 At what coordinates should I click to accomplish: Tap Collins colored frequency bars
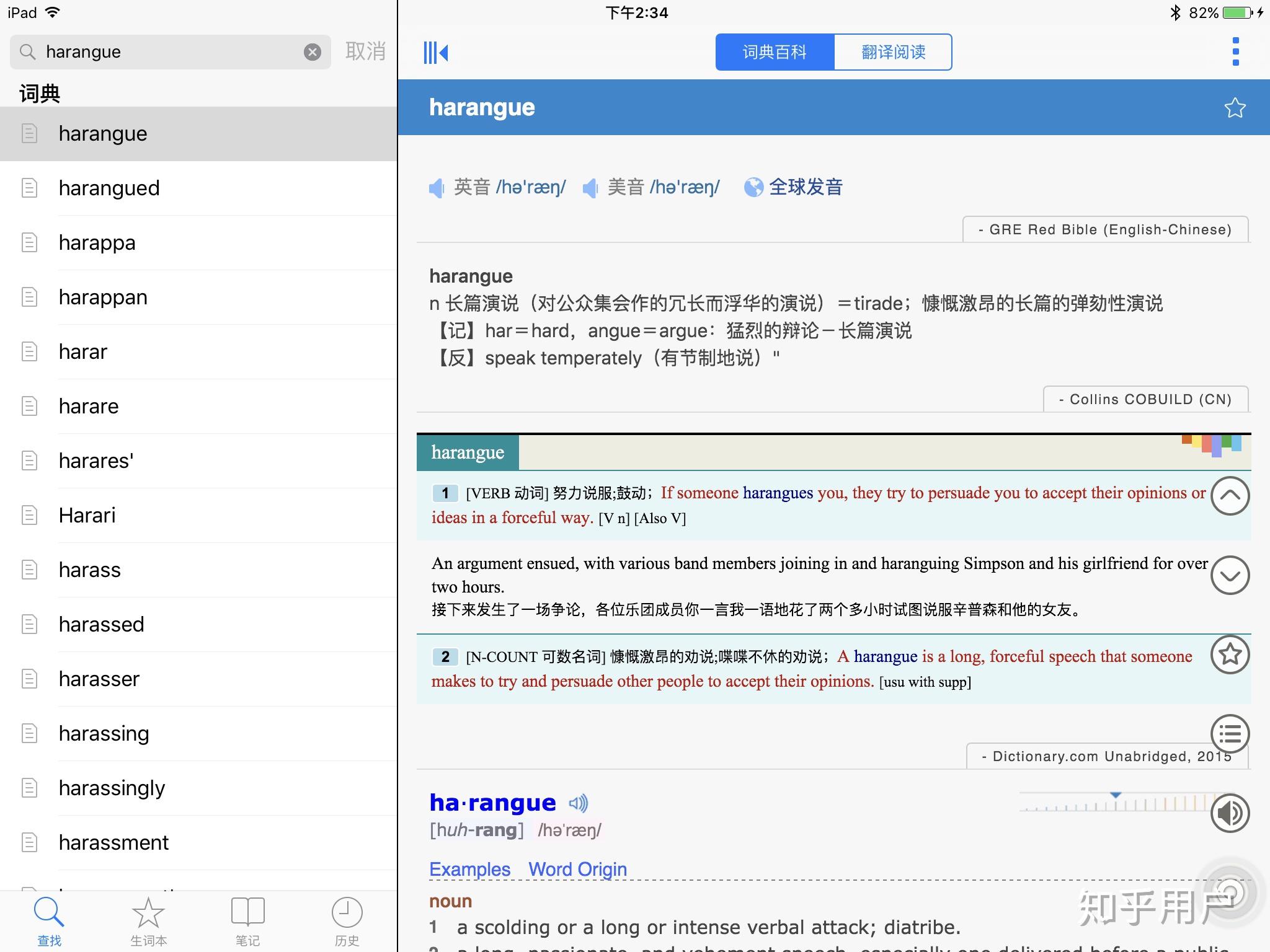(x=1211, y=445)
